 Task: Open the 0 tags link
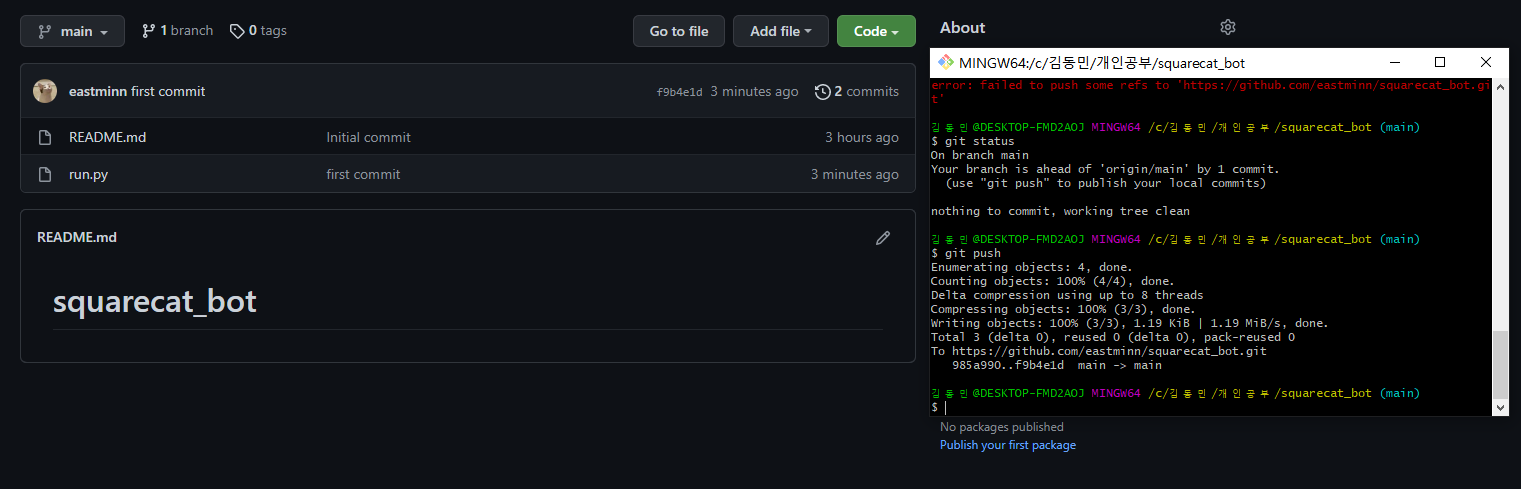pos(258,31)
